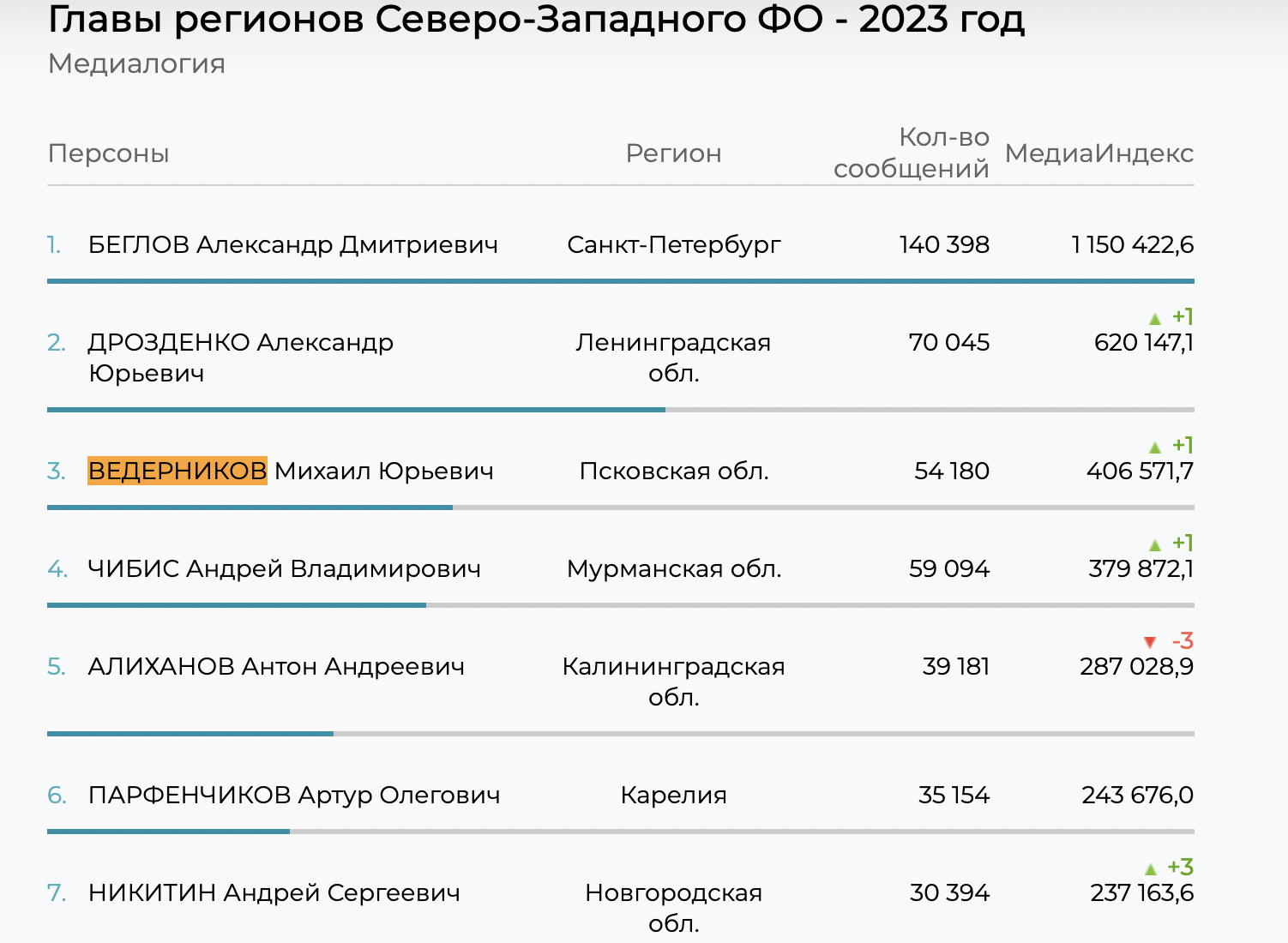The width and height of the screenshot is (1288, 943).
Task: Click the Медиалогия subtitle
Action: pos(137,64)
